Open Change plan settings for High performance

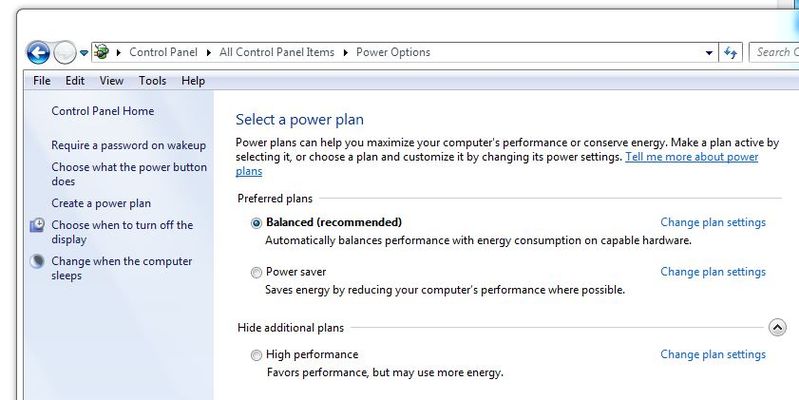tap(713, 354)
